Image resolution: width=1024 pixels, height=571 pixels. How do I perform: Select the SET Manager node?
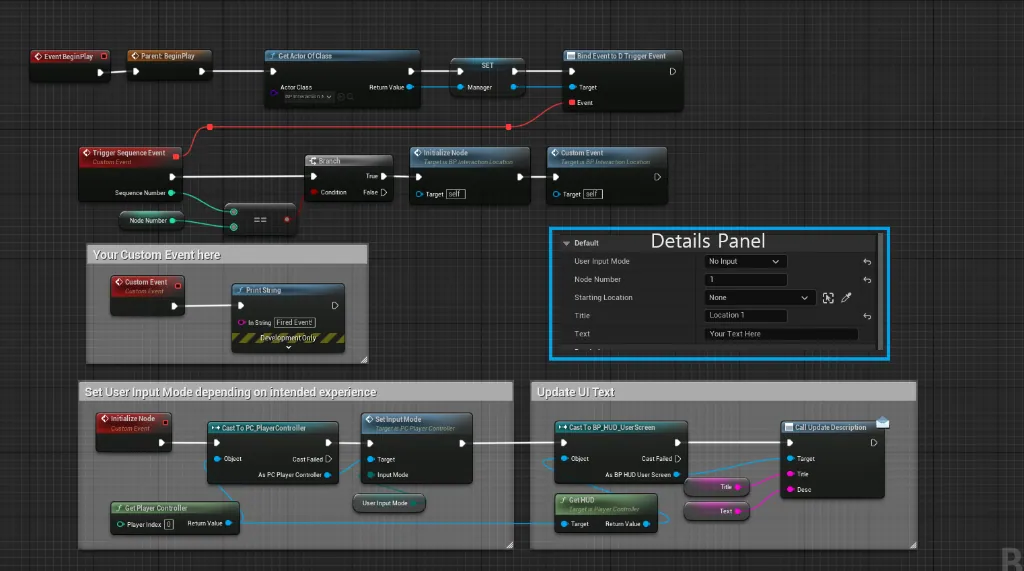(487, 76)
